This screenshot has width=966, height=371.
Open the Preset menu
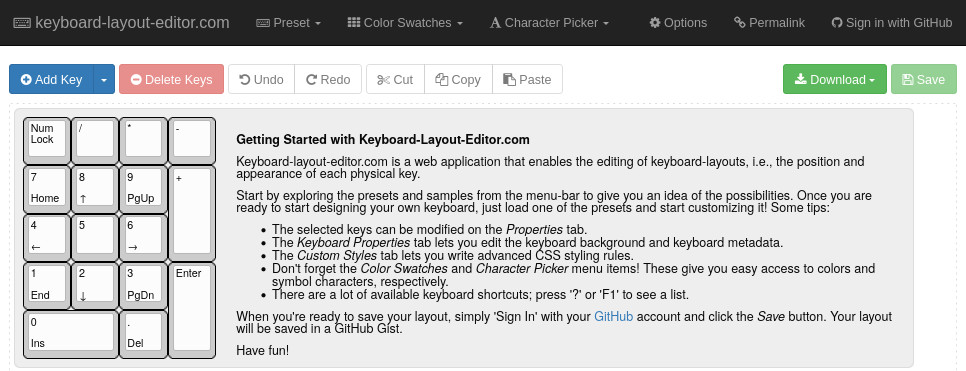coord(288,23)
